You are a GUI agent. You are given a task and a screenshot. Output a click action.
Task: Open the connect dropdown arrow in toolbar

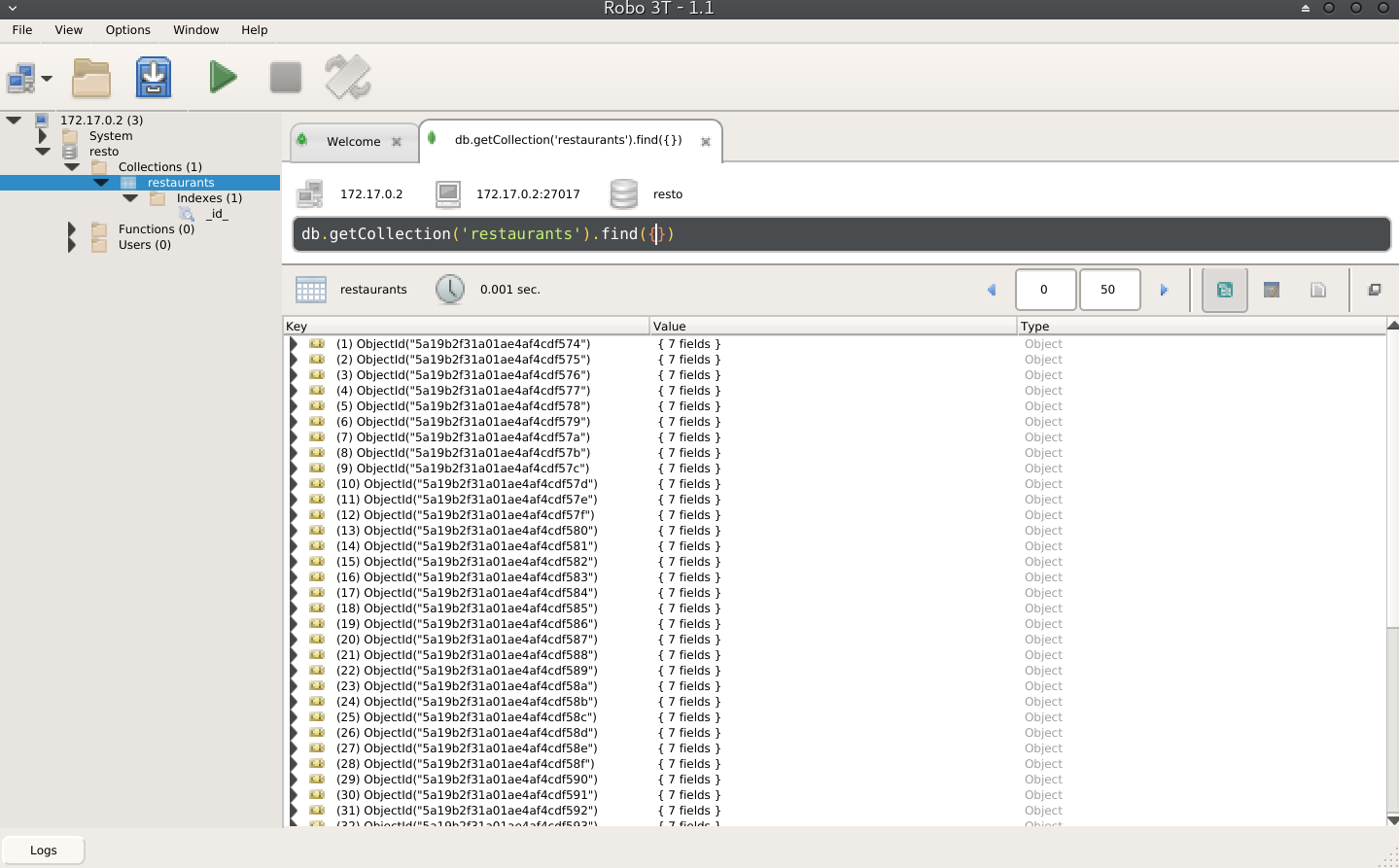pyautogui.click(x=47, y=79)
